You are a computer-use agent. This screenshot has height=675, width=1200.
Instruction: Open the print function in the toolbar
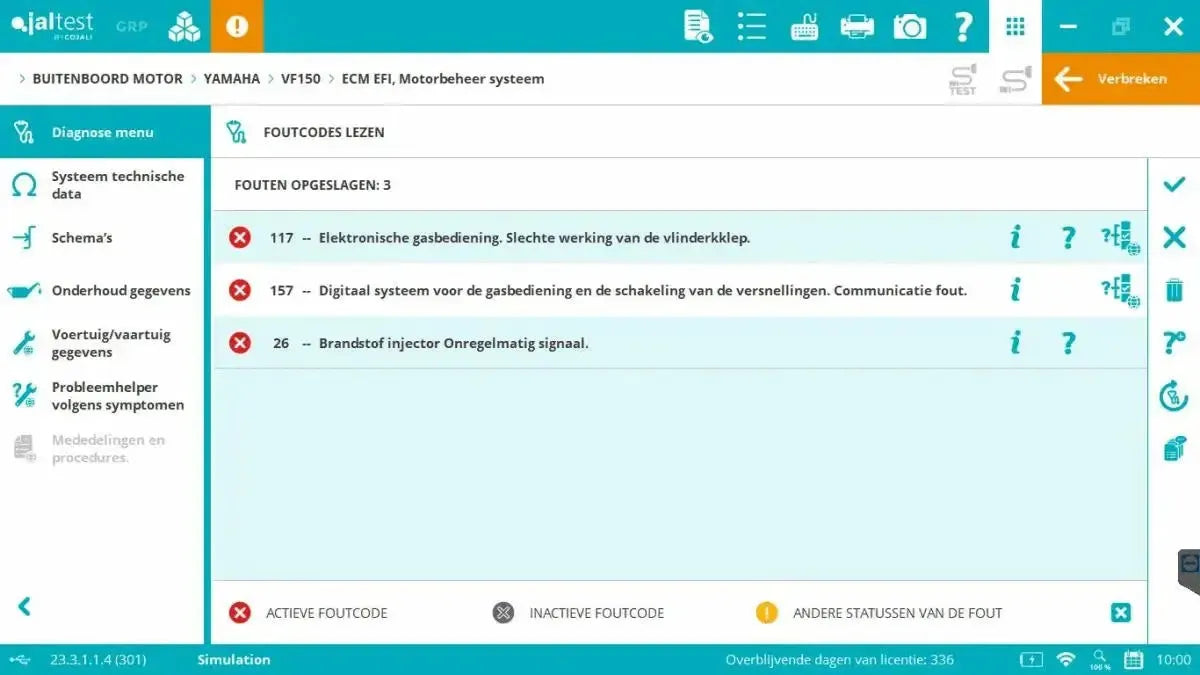pos(856,26)
